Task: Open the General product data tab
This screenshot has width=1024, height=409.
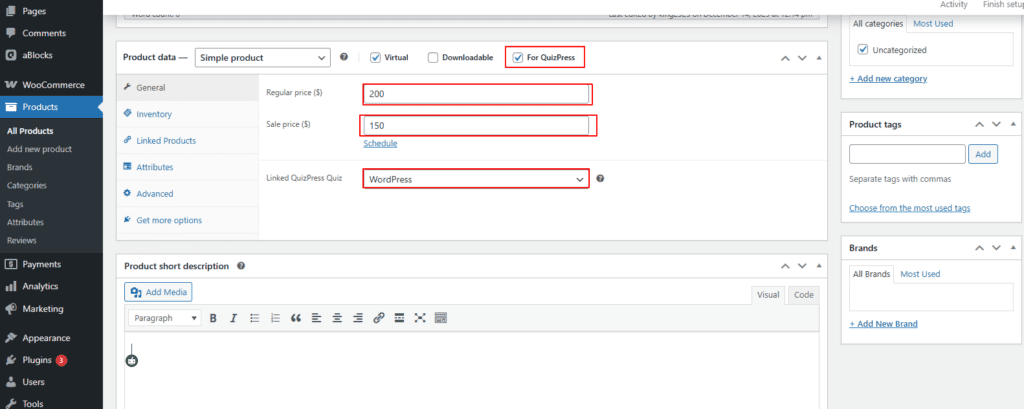Action: 187,88
